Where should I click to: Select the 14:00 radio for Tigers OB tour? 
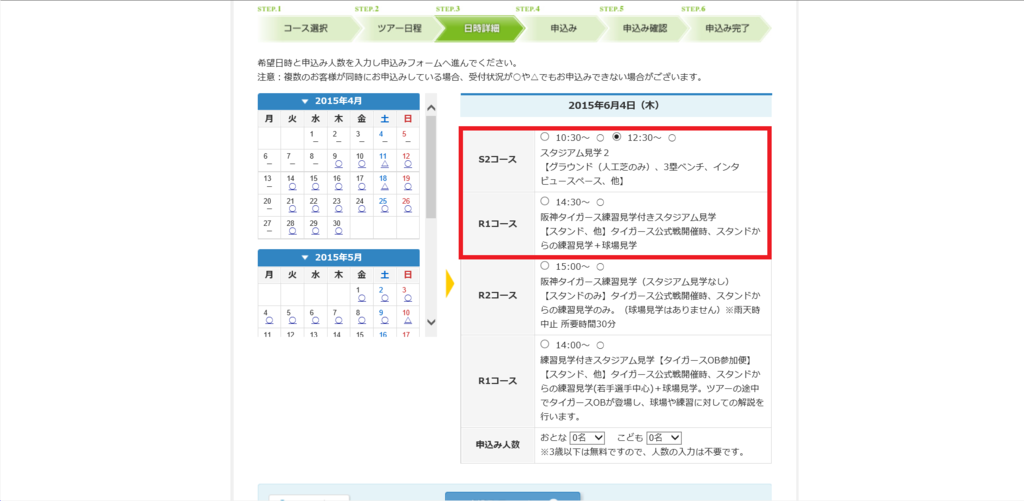tap(544, 343)
